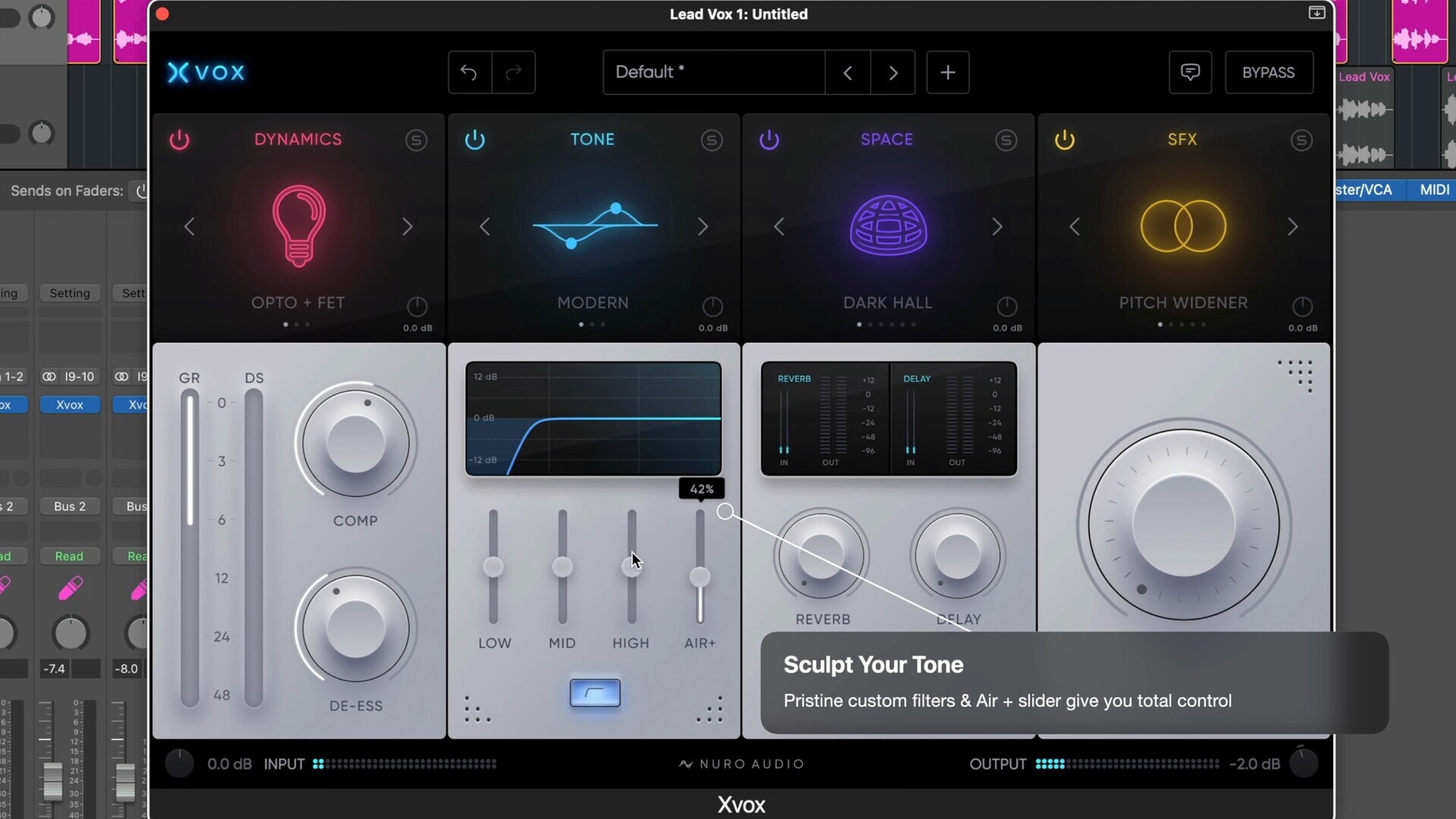Switch to the MIDI tab in mixer

click(x=1434, y=190)
